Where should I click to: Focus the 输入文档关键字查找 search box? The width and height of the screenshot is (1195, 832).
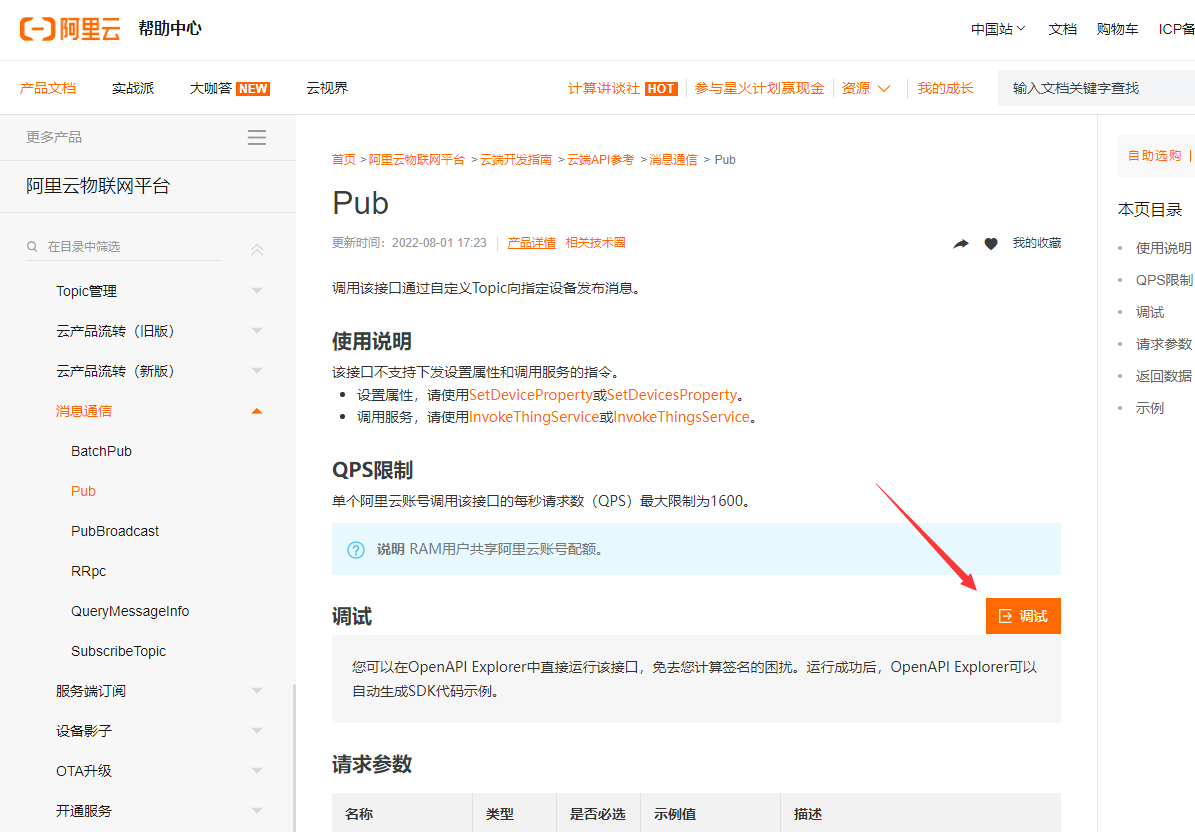(1096, 88)
